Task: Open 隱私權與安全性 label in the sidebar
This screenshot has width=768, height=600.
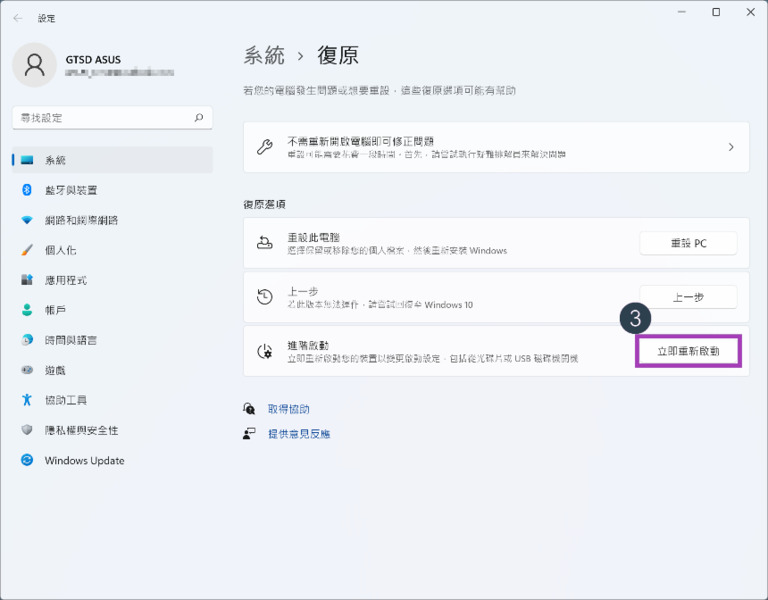Action: 81,430
